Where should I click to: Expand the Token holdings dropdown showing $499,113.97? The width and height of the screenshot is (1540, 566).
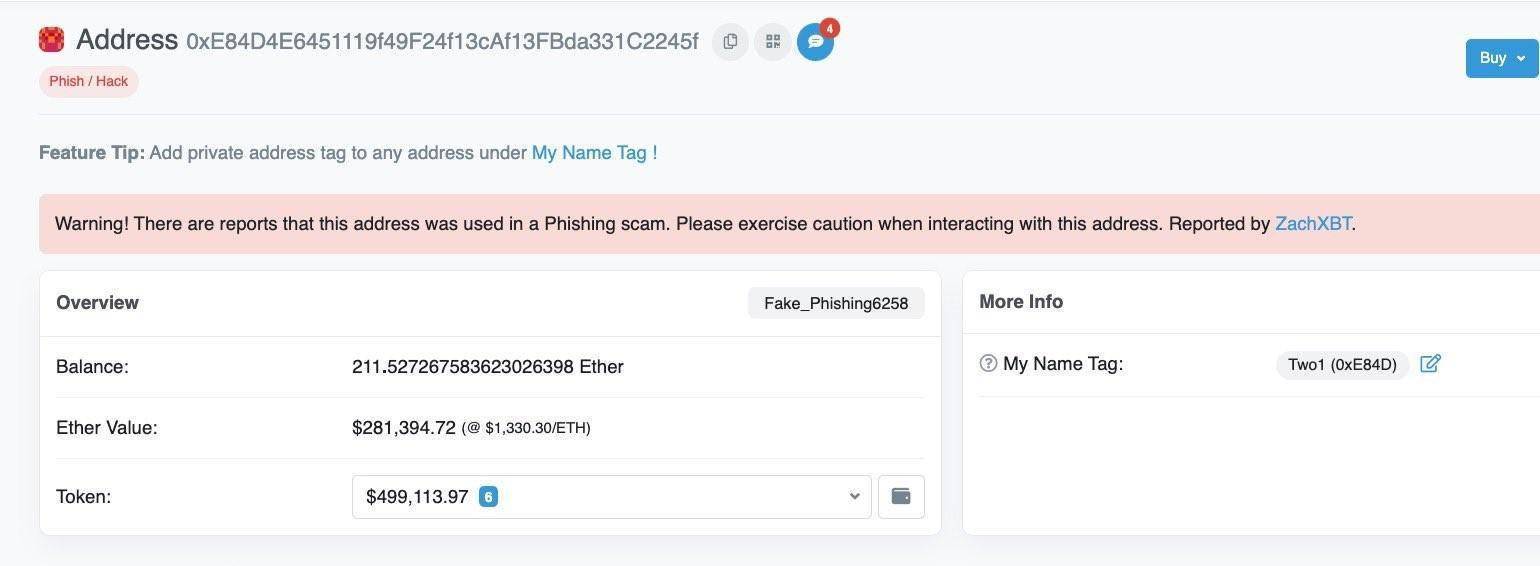tap(611, 496)
